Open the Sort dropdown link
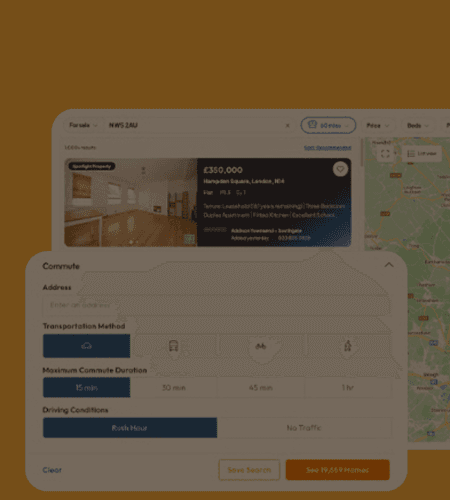The width and height of the screenshot is (450, 500). (327, 147)
